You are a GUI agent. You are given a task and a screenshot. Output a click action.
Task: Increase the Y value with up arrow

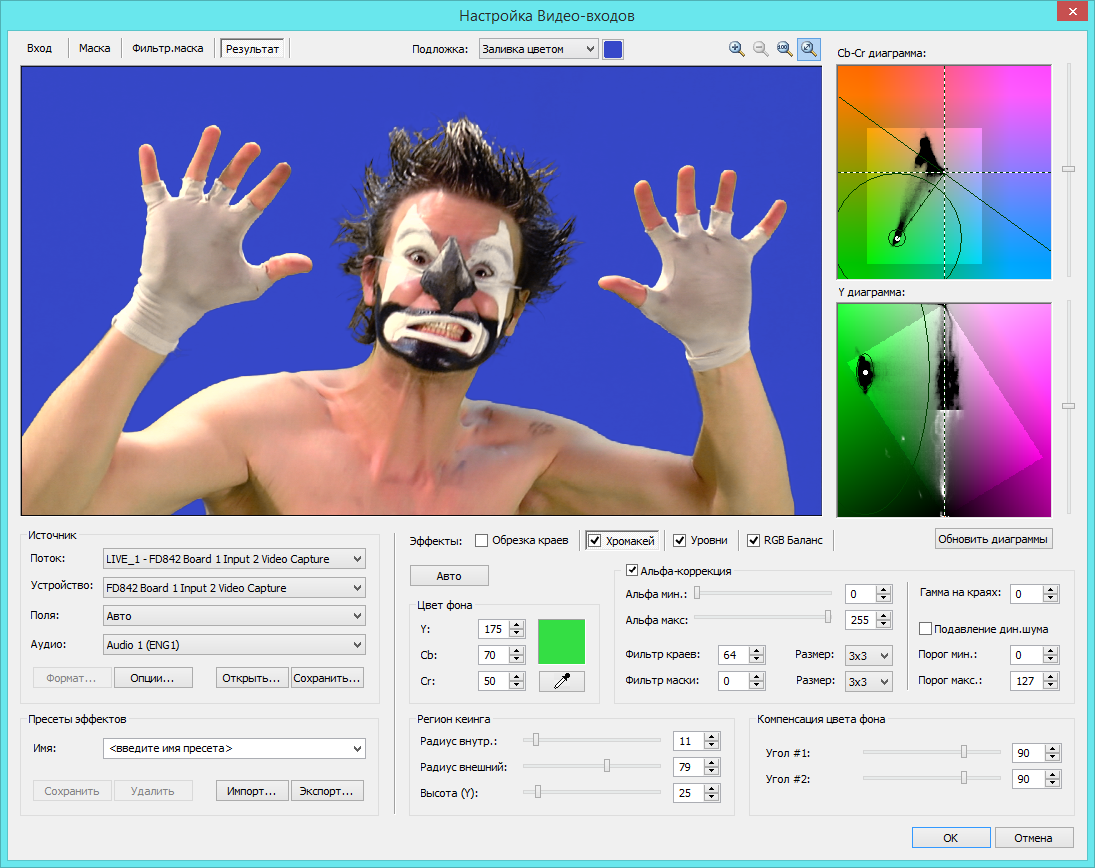(517, 625)
